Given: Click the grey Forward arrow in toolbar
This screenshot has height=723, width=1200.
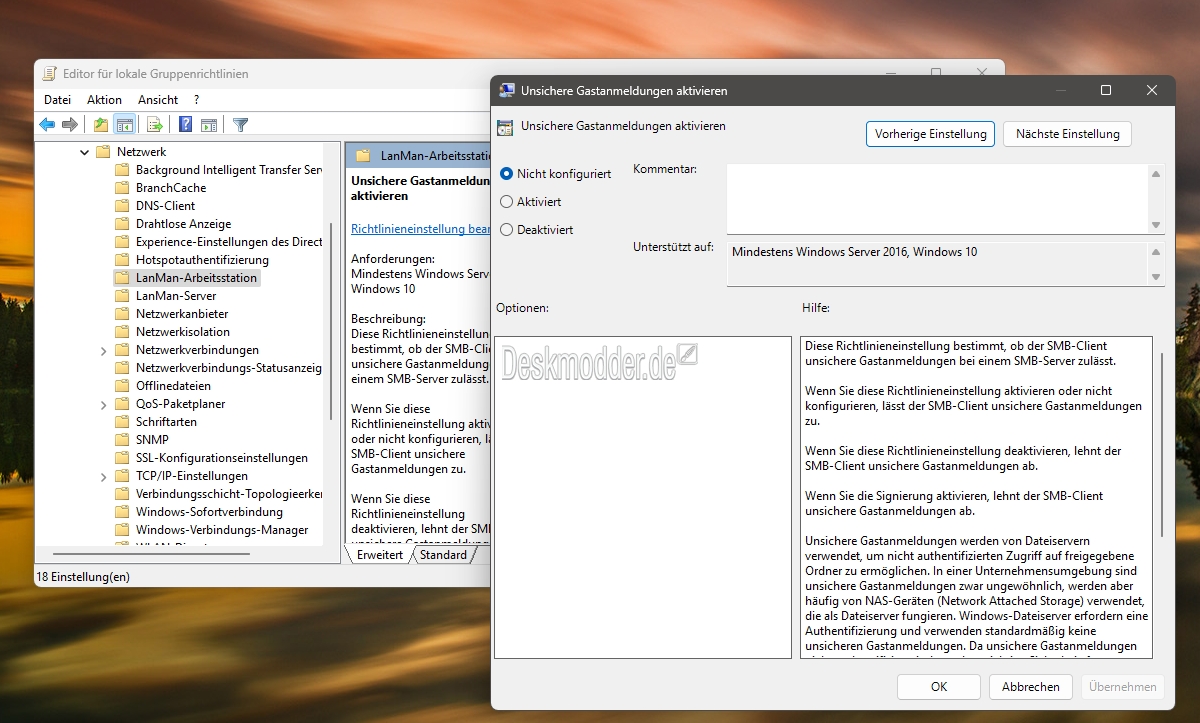Looking at the screenshot, I should click(x=70, y=125).
